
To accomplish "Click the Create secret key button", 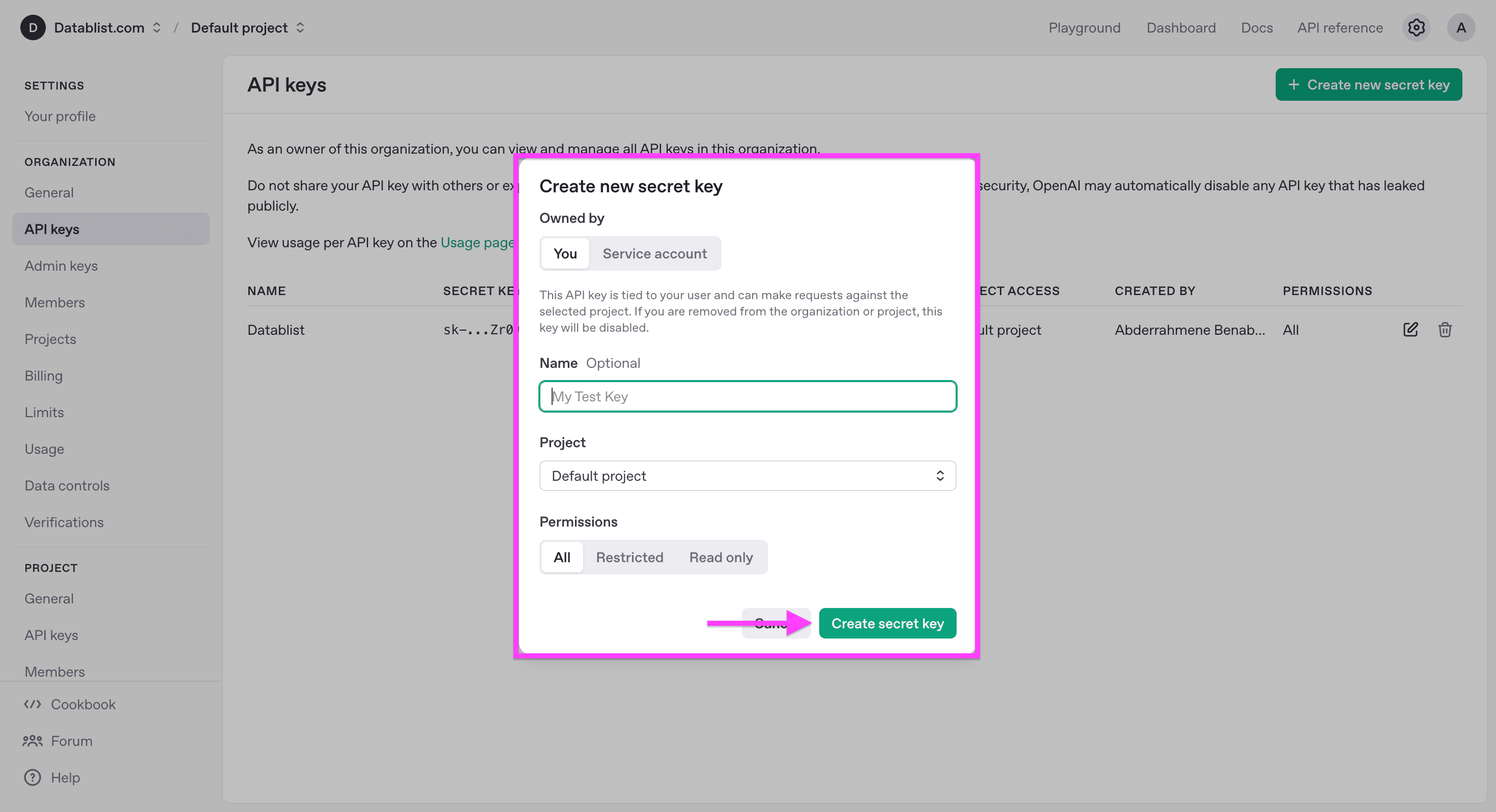I will (887, 623).
